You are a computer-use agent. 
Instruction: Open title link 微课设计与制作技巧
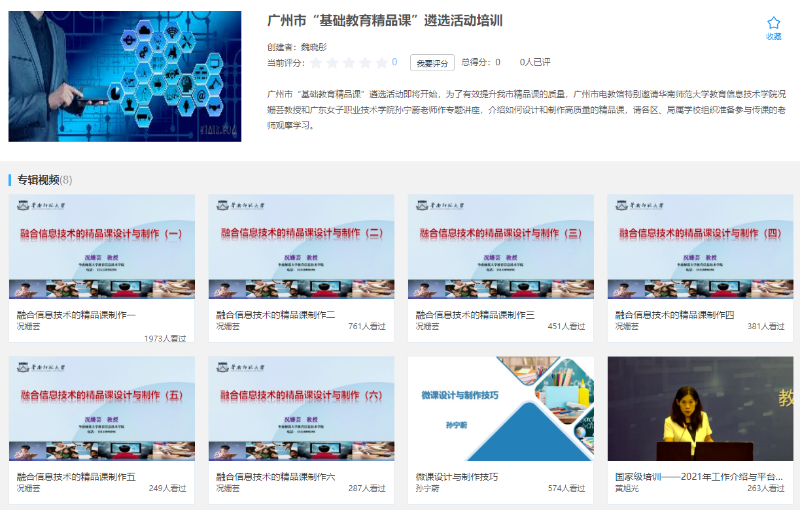tap(456, 477)
